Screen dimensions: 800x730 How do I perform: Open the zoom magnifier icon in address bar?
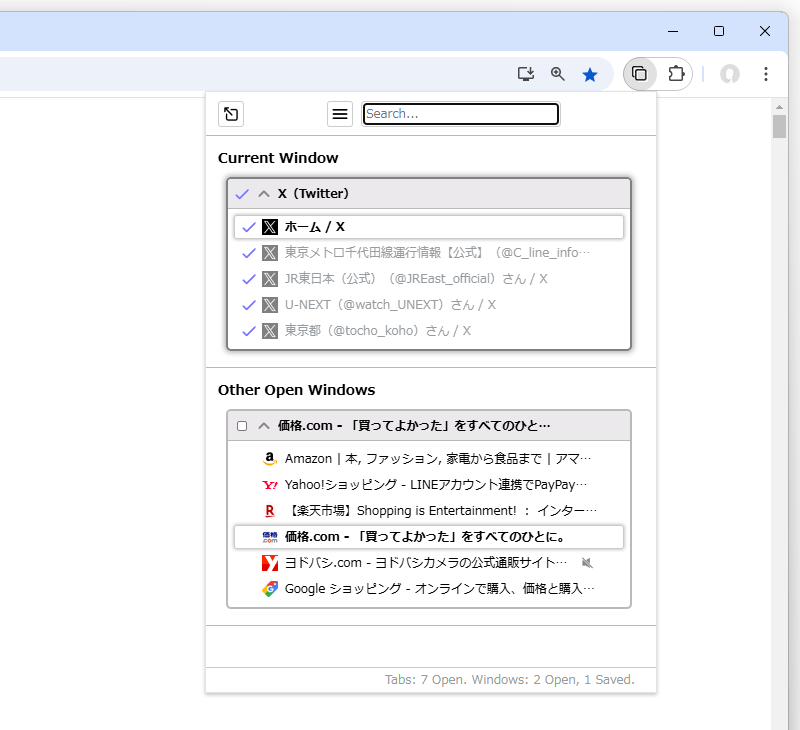(558, 74)
